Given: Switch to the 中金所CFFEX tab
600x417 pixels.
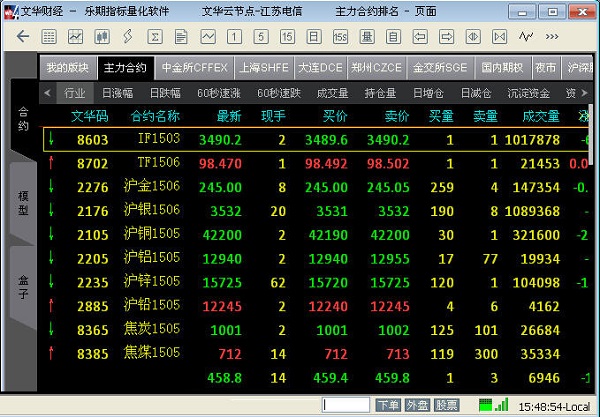Looking at the screenshot, I should [193, 68].
